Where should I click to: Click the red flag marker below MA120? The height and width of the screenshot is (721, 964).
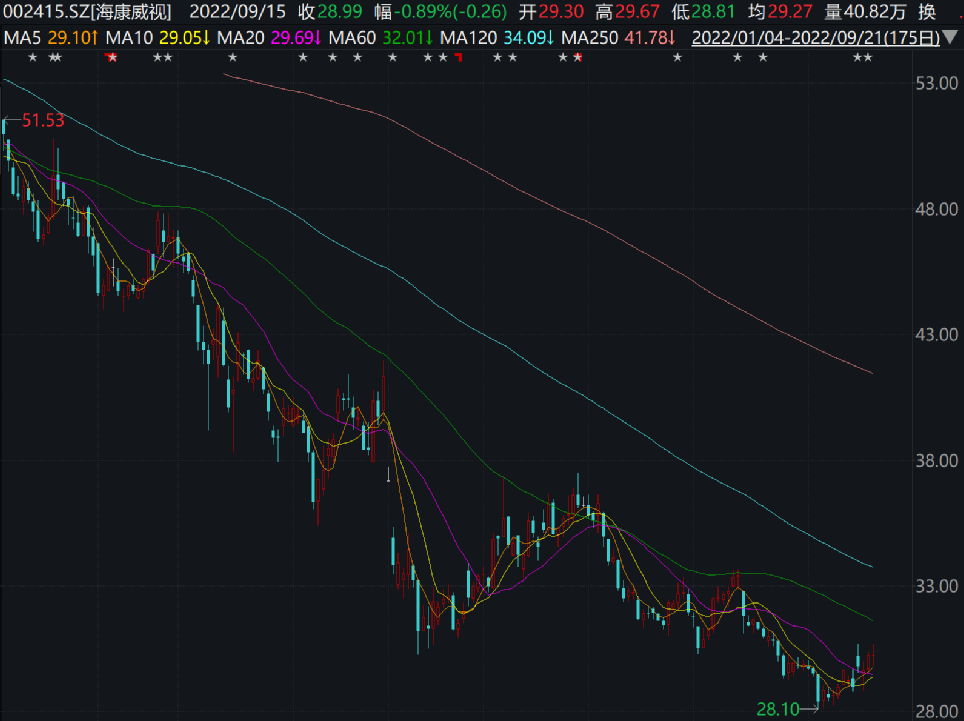click(x=458, y=57)
